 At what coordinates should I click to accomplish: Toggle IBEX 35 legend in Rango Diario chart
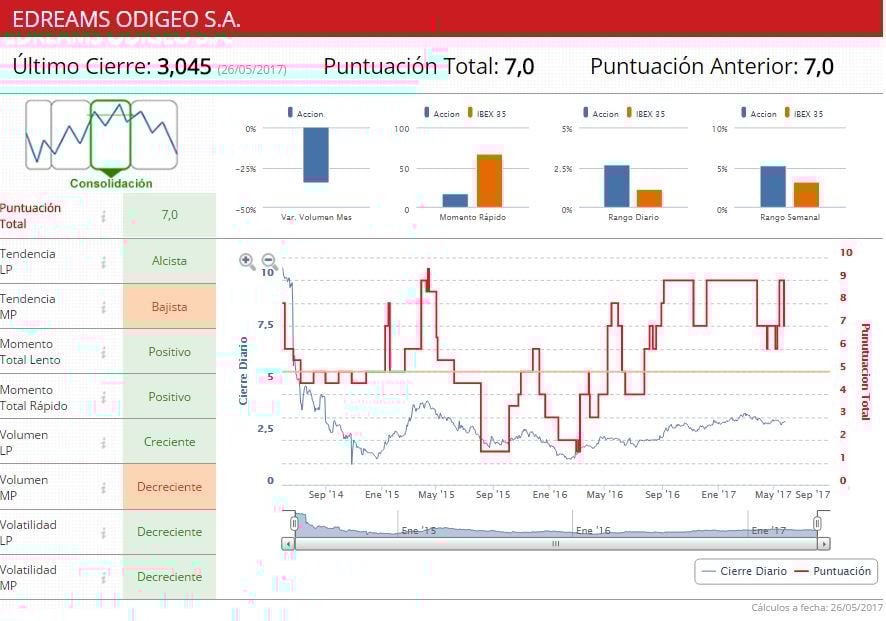click(x=646, y=114)
